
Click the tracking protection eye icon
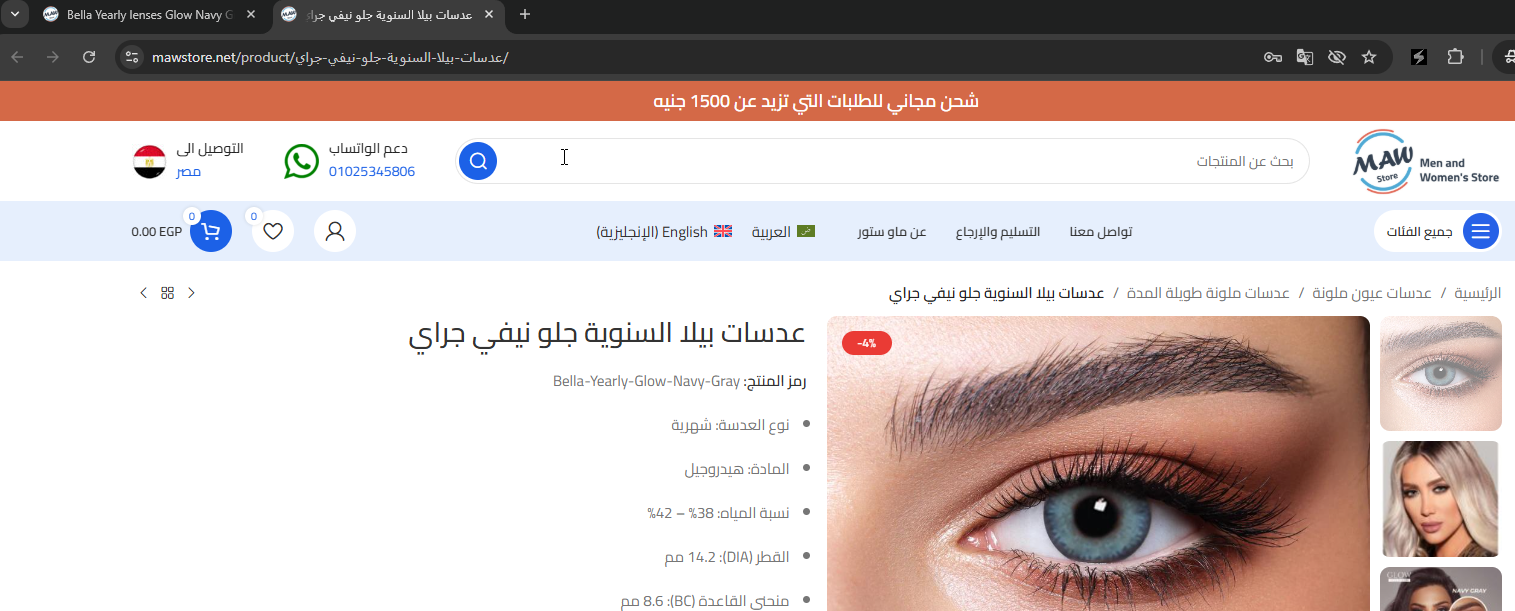click(x=1337, y=57)
